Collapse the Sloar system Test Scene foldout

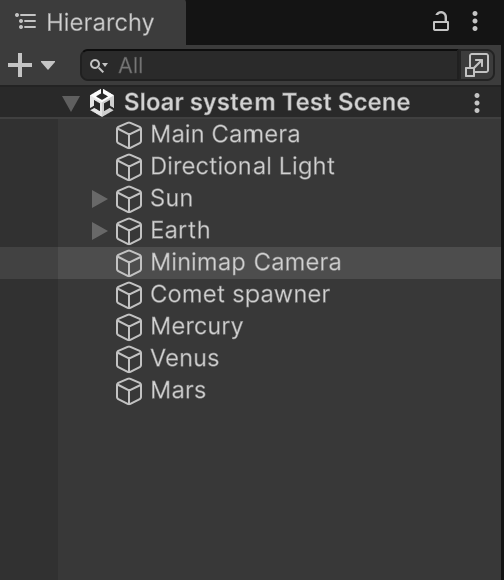[x=71, y=103]
